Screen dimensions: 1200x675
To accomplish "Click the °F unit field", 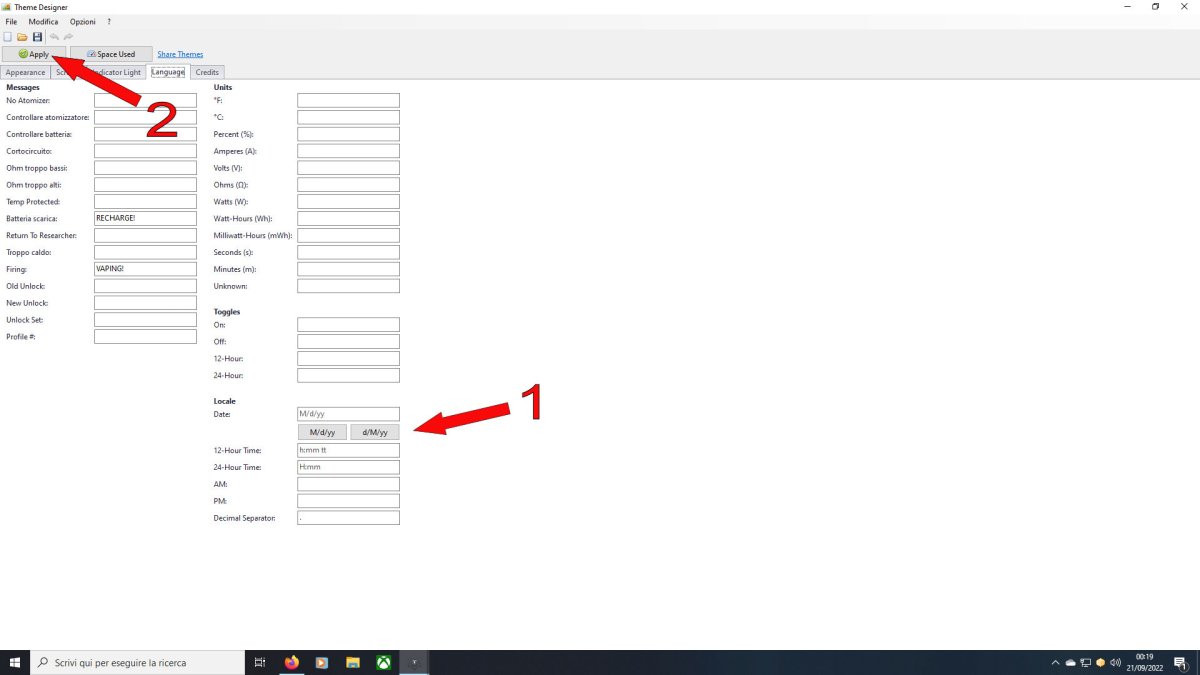I will (x=348, y=100).
